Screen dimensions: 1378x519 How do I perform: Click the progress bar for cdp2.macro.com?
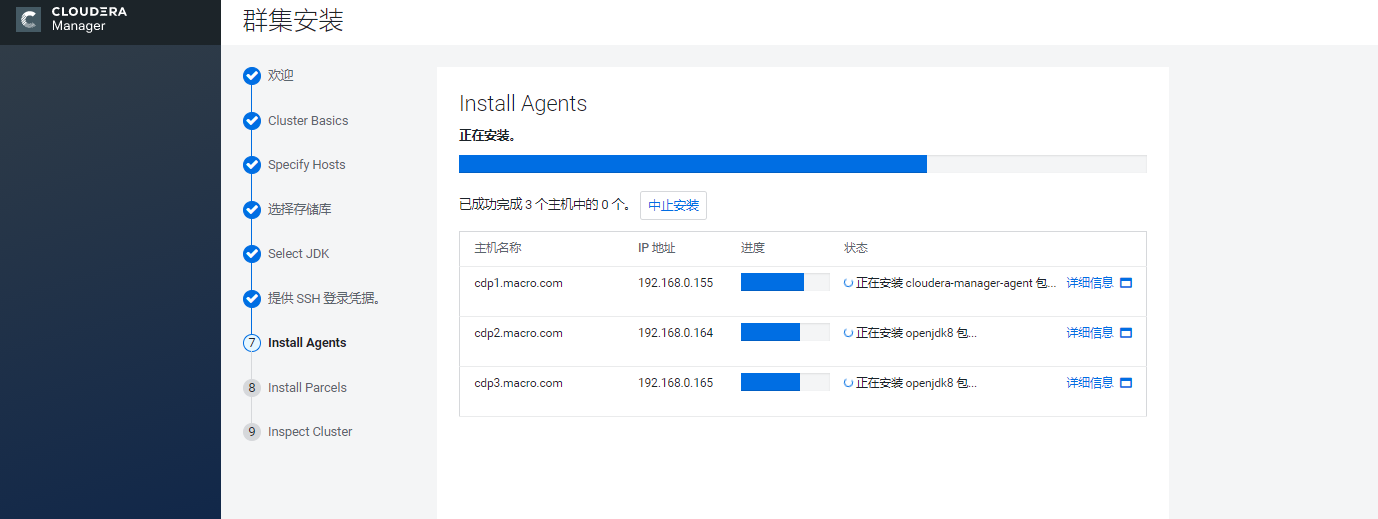[785, 332]
